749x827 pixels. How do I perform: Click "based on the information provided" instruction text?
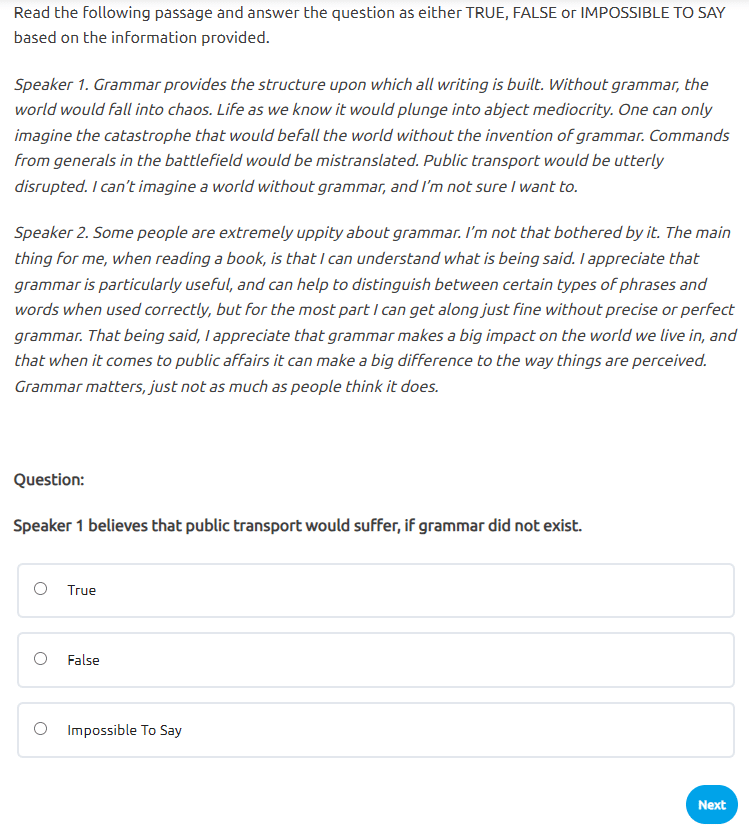click(x=141, y=38)
